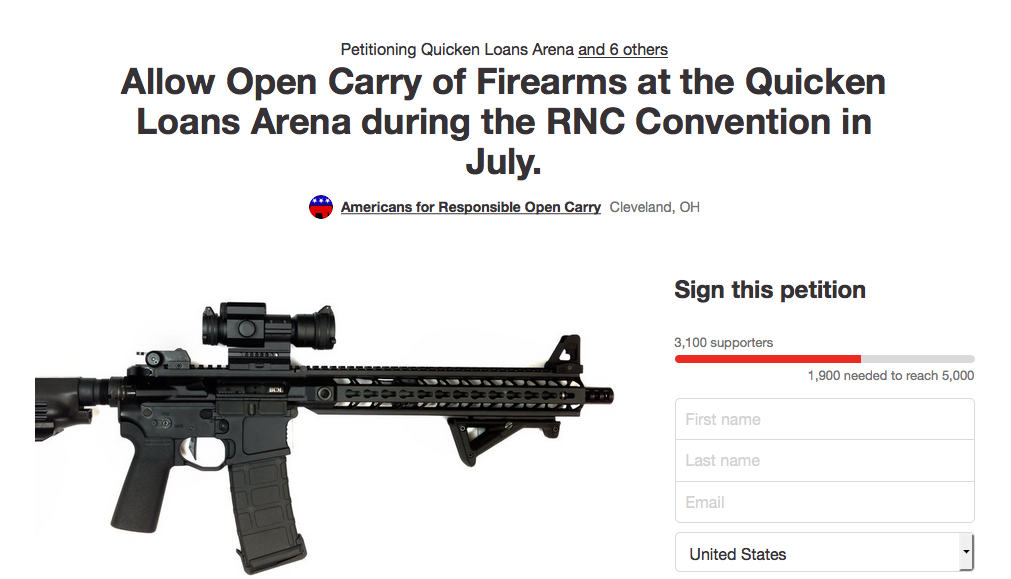Click the "Cleveland, OH" location text
1011x579 pixels.
[654, 207]
